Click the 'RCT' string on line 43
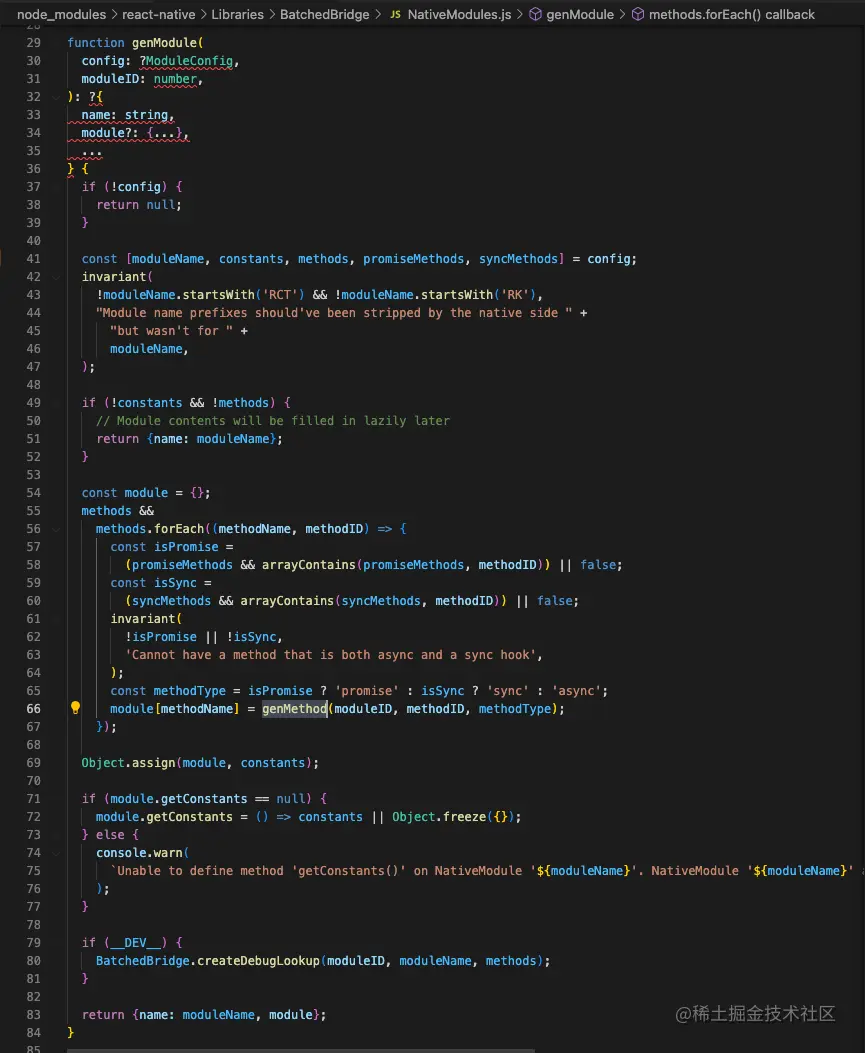 (280, 295)
